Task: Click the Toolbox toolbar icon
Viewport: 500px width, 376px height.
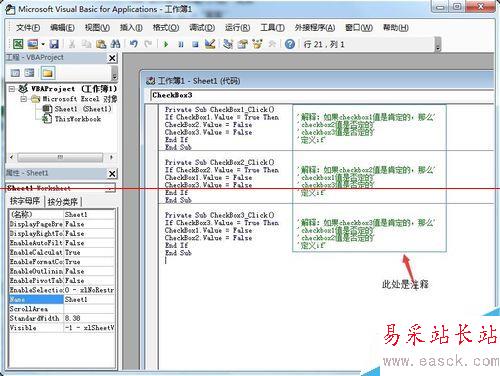Action: pyautogui.click(x=272, y=44)
